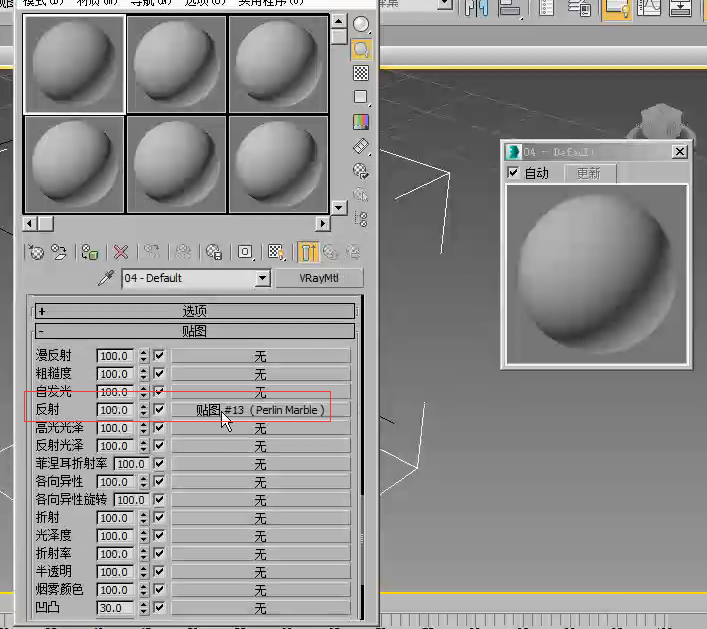
Task: Click Go Forward to Sibling icon
Action: click(x=353, y=252)
